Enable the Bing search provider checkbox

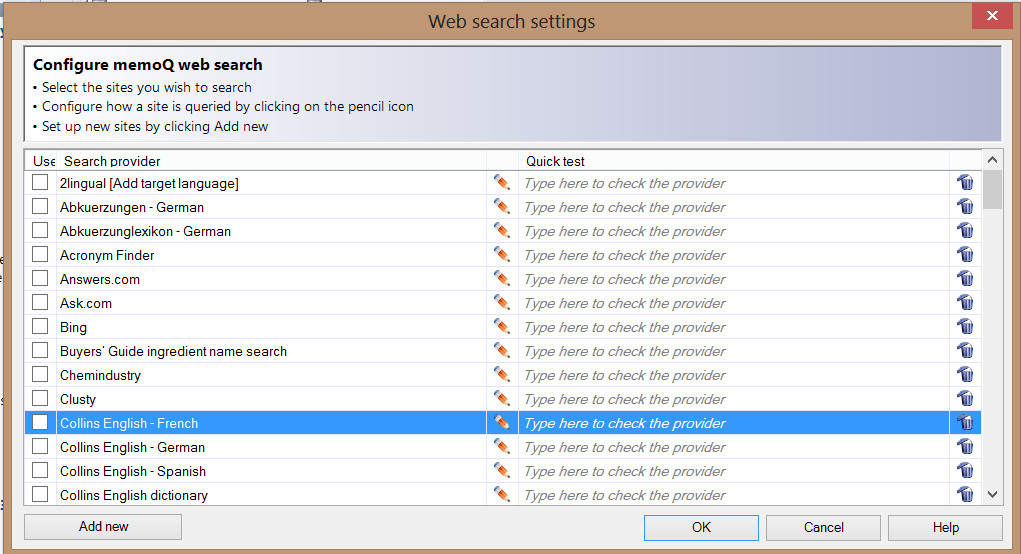click(x=40, y=327)
